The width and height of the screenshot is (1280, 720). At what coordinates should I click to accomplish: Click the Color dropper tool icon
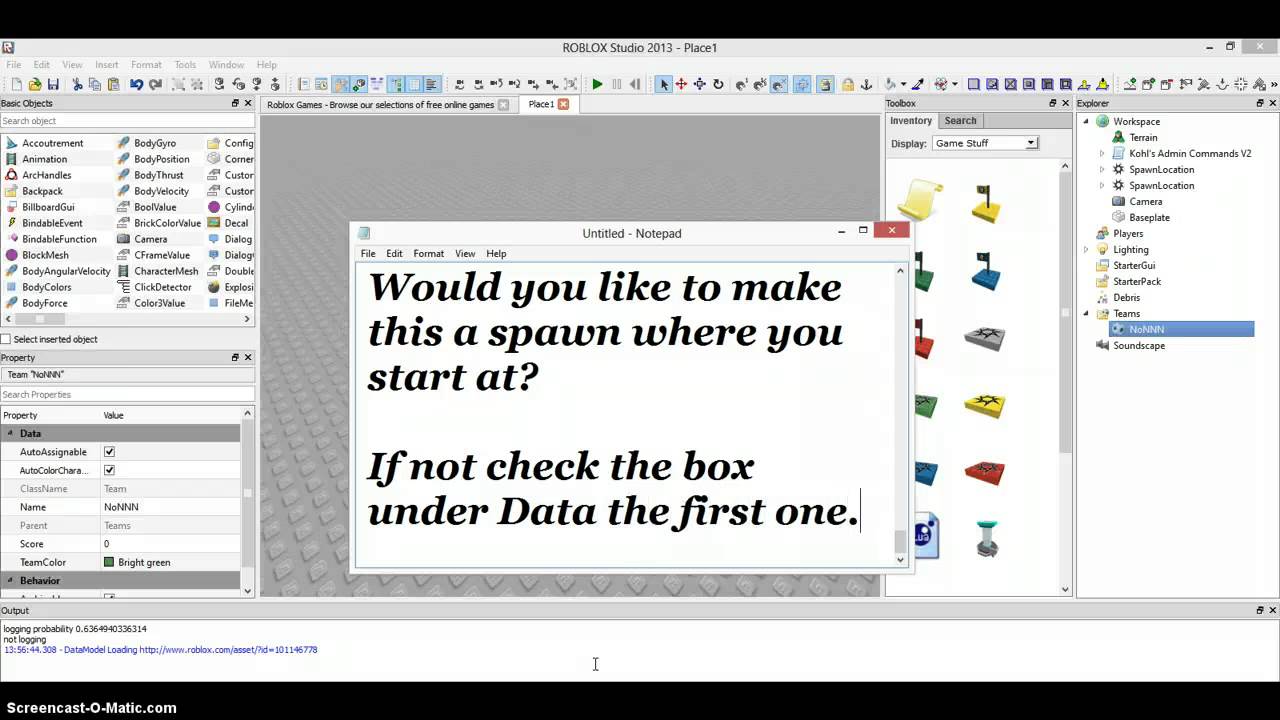click(918, 84)
